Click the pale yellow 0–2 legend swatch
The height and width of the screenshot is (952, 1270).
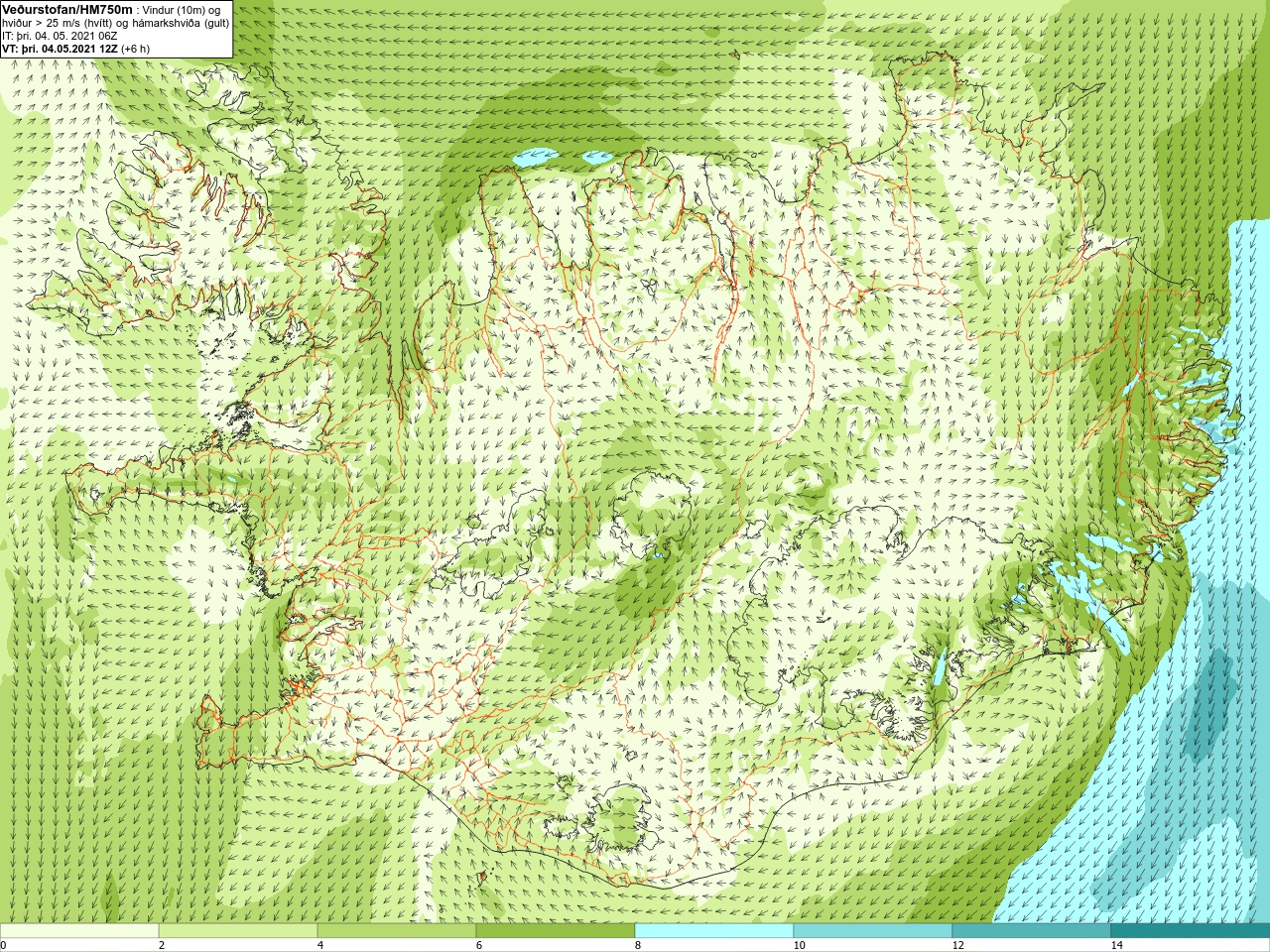pyautogui.click(x=79, y=931)
